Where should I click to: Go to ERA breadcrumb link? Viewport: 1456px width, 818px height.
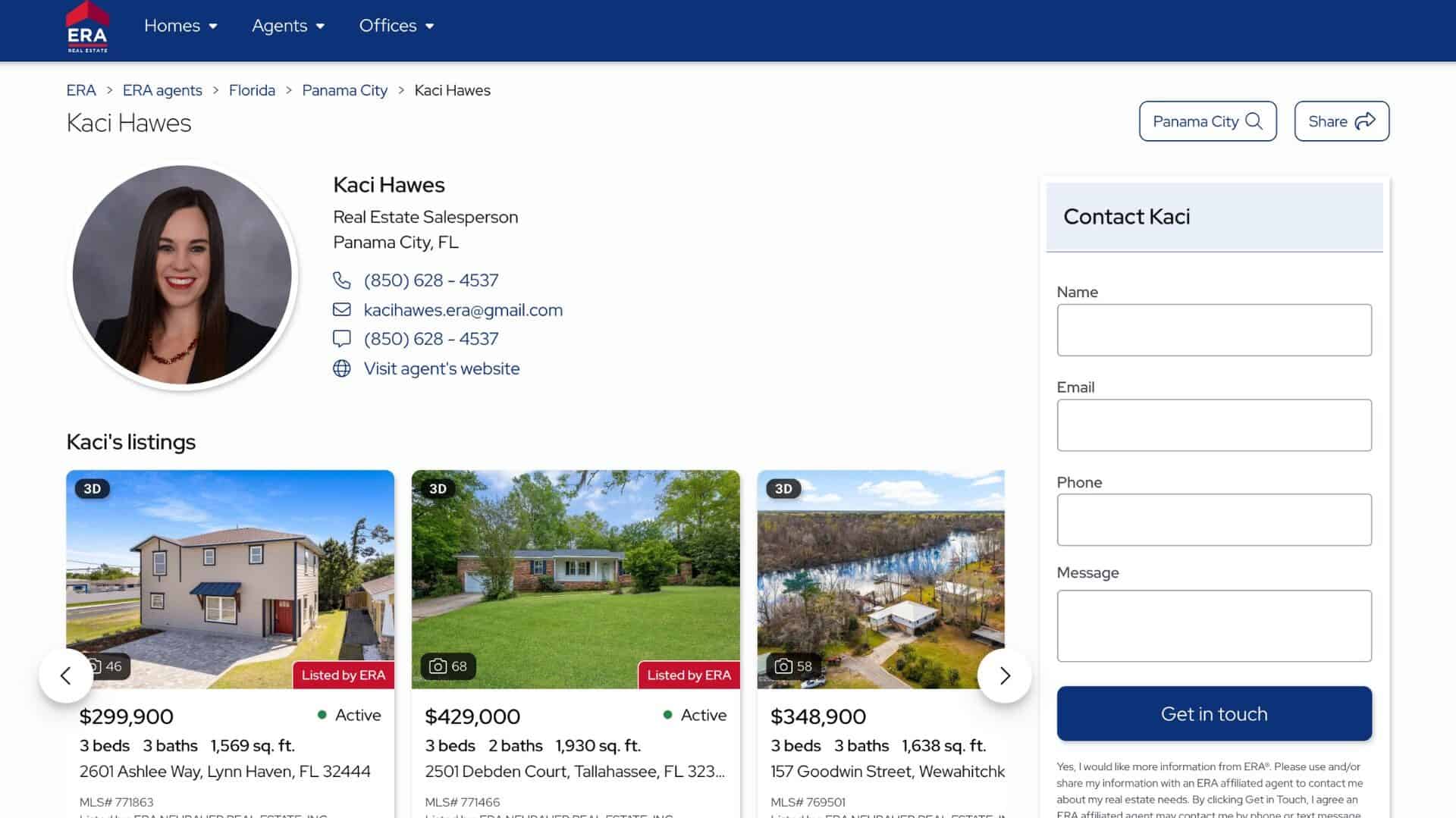click(x=81, y=90)
